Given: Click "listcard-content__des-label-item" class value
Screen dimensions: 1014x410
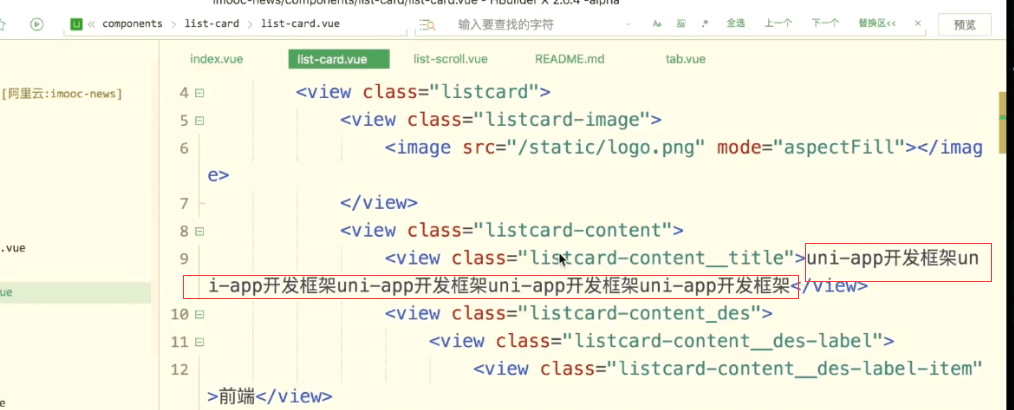Looking at the screenshot, I should click(x=795, y=369).
